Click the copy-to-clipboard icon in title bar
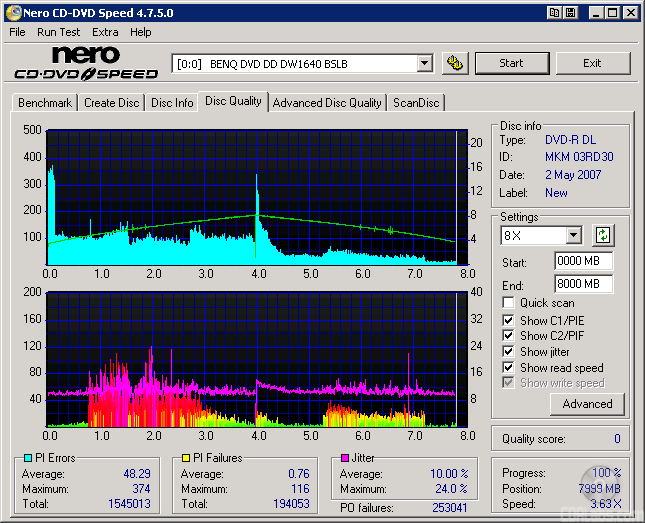This screenshot has height=523, width=645. [x=554, y=13]
